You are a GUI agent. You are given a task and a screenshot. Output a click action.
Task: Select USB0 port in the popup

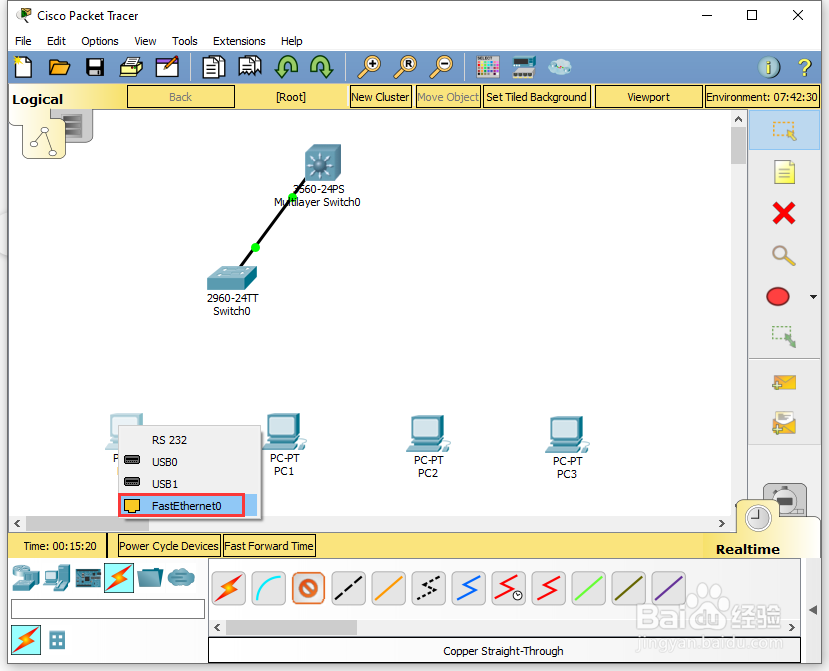189,462
